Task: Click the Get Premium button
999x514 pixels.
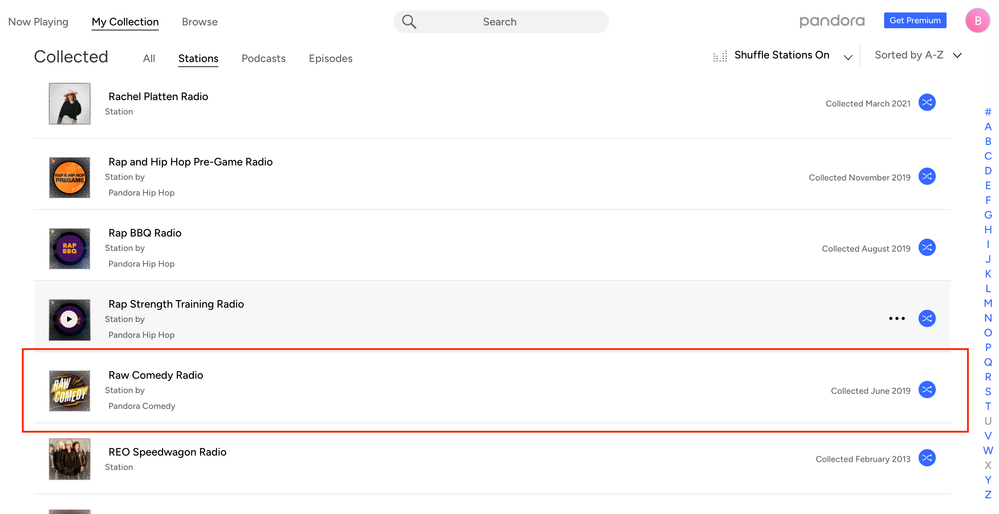Action: (915, 20)
